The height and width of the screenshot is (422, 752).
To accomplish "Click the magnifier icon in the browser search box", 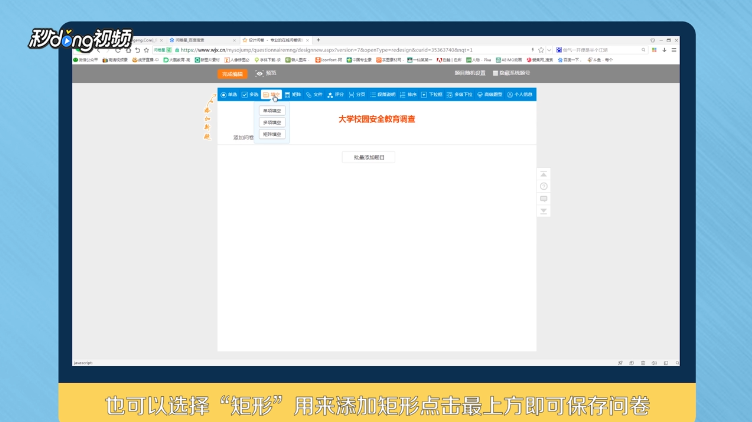I will pyautogui.click(x=643, y=50).
